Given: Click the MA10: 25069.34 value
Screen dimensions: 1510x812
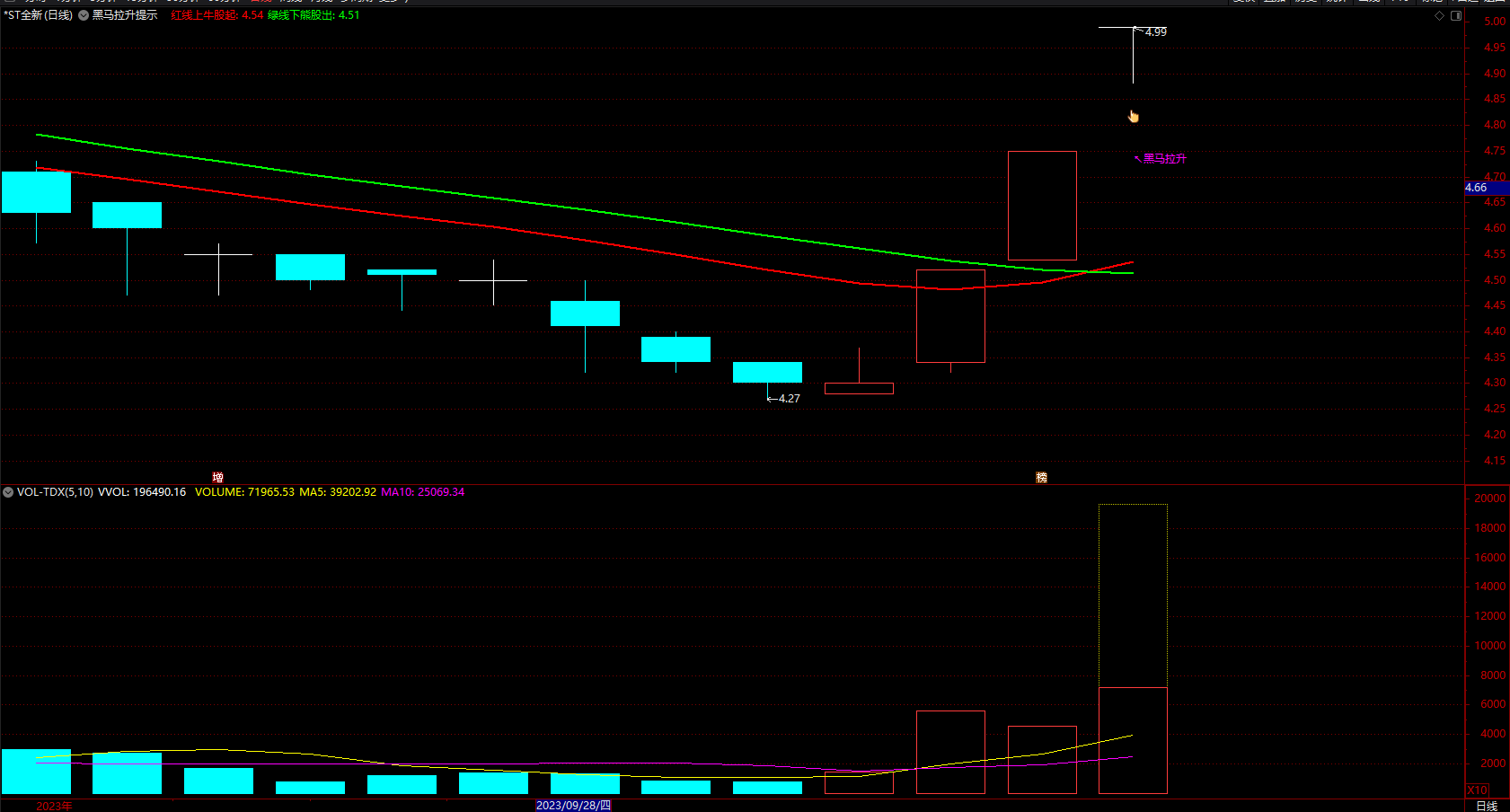Looking at the screenshot, I should tap(423, 492).
